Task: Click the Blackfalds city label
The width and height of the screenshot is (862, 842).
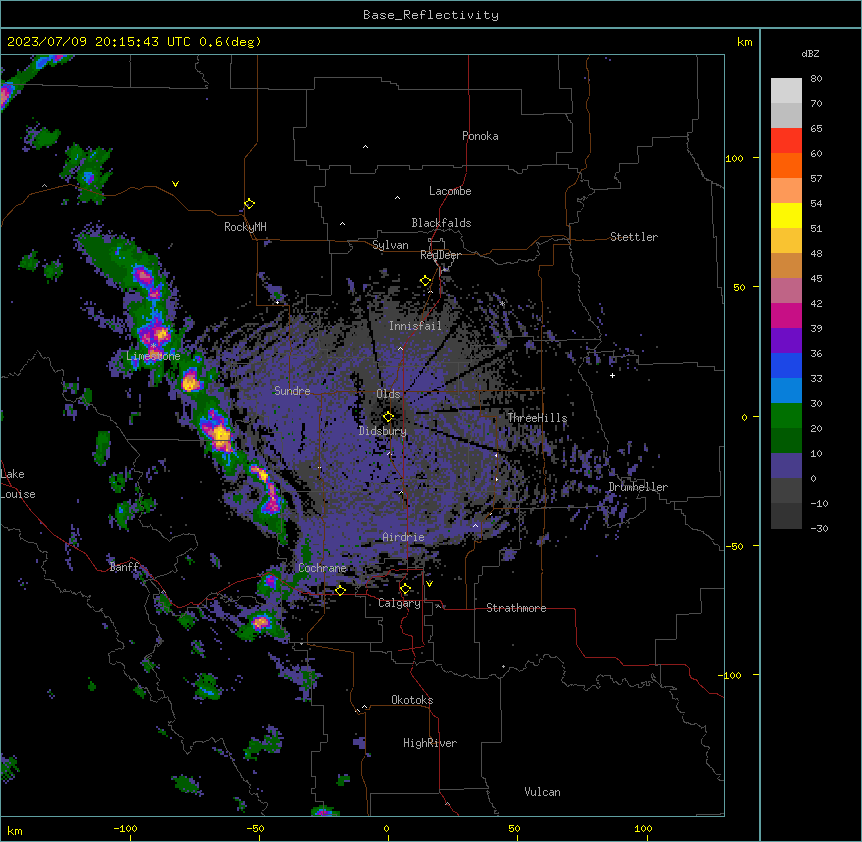Action: 441,223
